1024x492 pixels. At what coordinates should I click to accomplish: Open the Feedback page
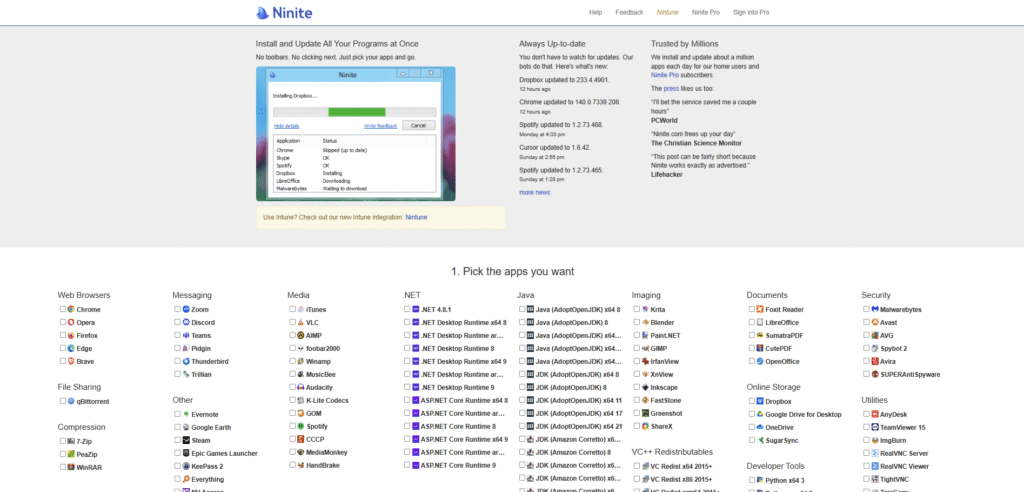coord(630,12)
